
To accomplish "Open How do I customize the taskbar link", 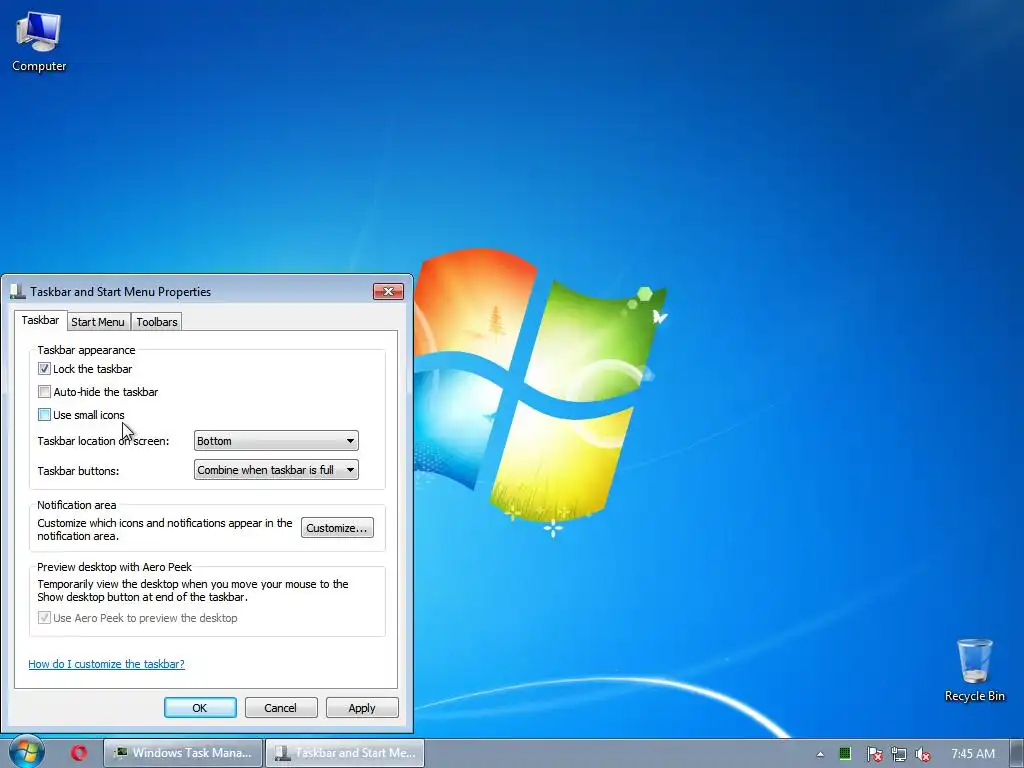I will pos(106,664).
